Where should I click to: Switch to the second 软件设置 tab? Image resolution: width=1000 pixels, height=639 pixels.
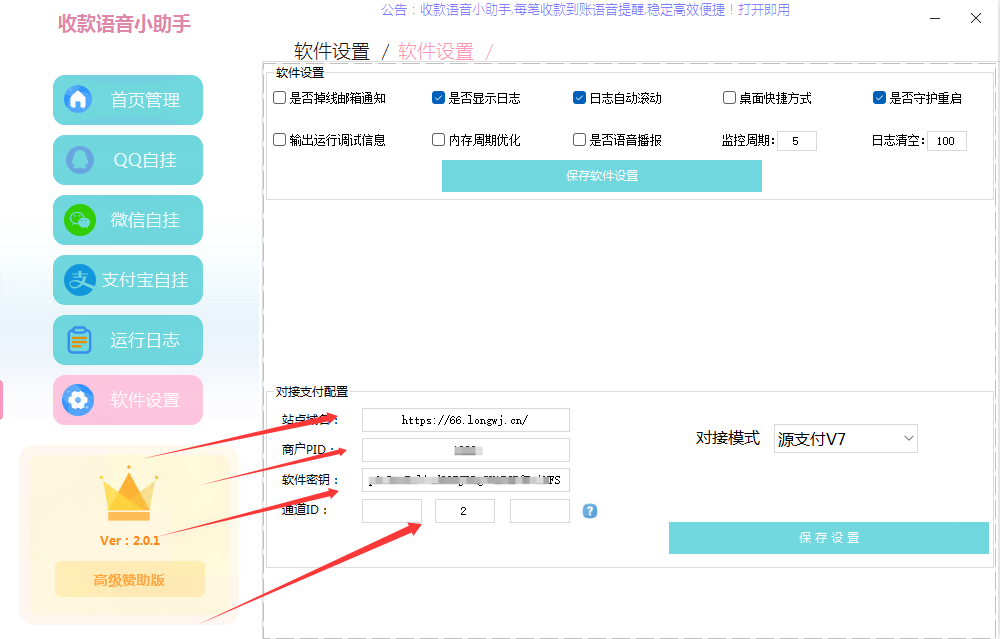(x=435, y=51)
